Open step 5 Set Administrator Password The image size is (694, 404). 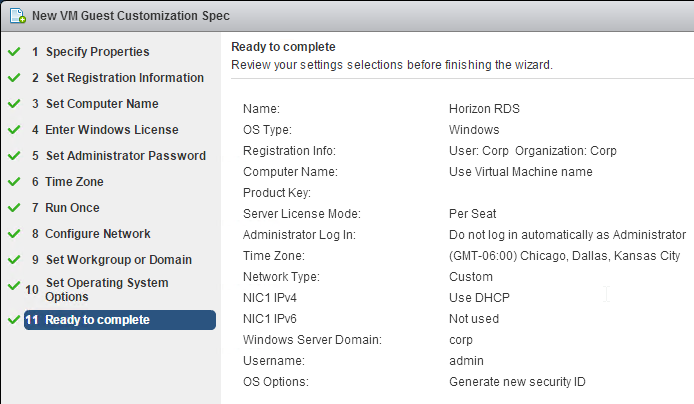click(119, 156)
